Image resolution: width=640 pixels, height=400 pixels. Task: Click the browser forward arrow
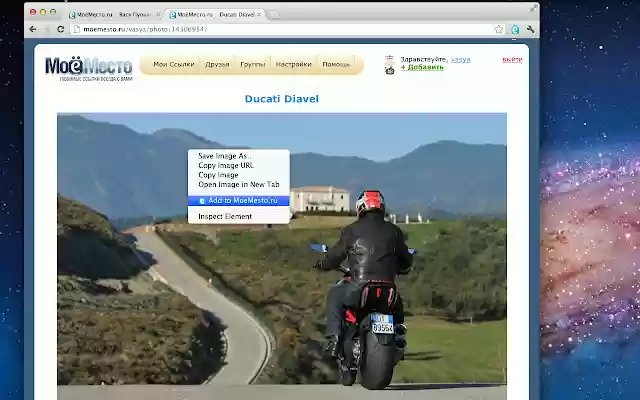pos(47,29)
